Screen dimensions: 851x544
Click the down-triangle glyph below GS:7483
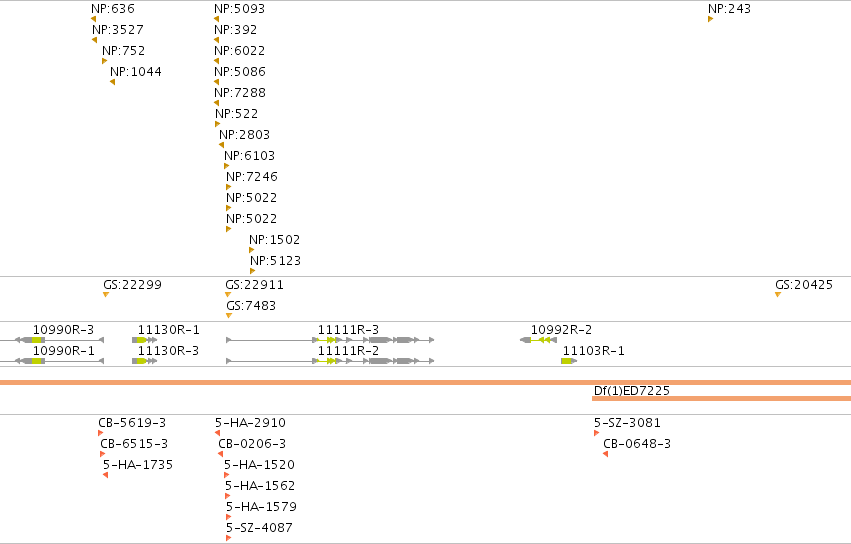(229, 316)
